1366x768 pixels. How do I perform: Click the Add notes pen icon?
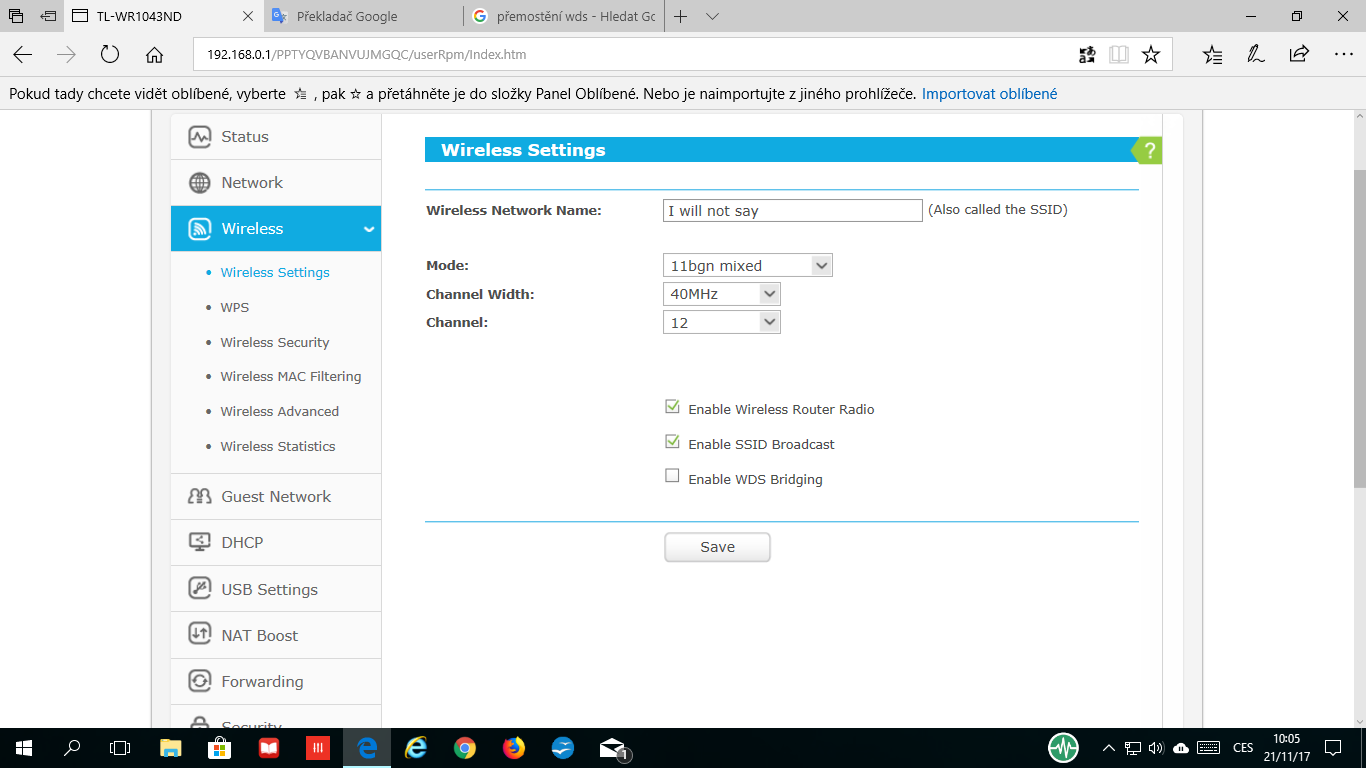1256,55
